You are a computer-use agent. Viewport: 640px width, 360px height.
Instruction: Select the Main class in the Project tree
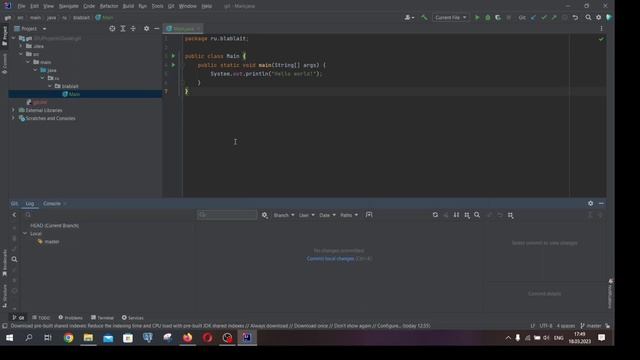click(x=74, y=94)
